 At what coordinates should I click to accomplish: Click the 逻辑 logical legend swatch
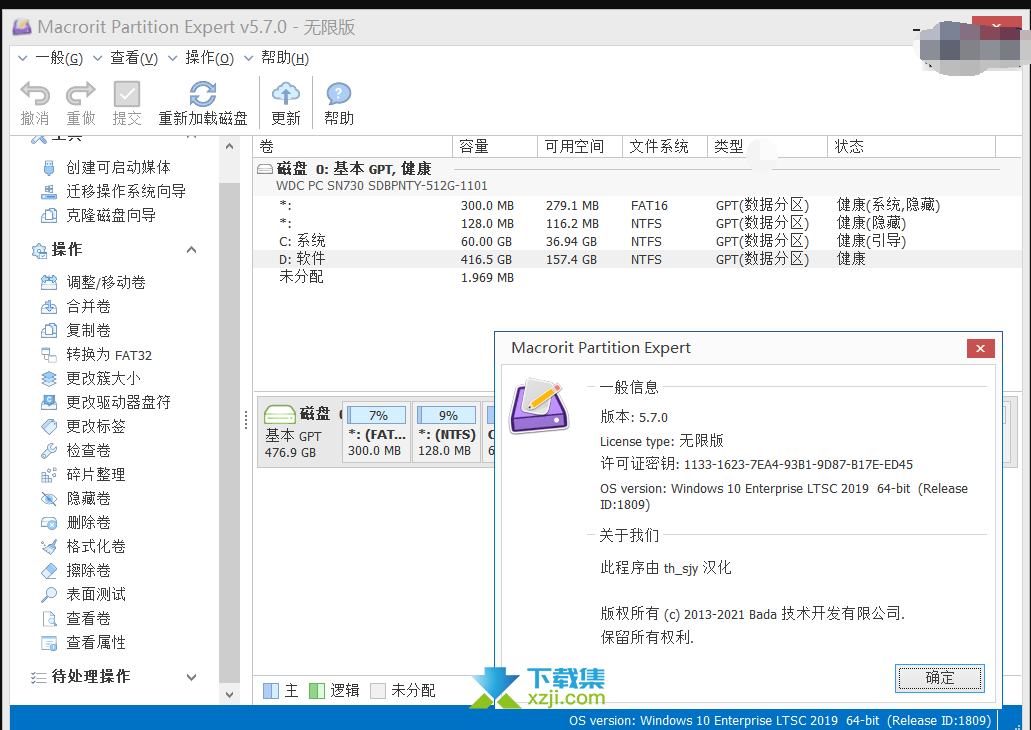pyautogui.click(x=316, y=691)
